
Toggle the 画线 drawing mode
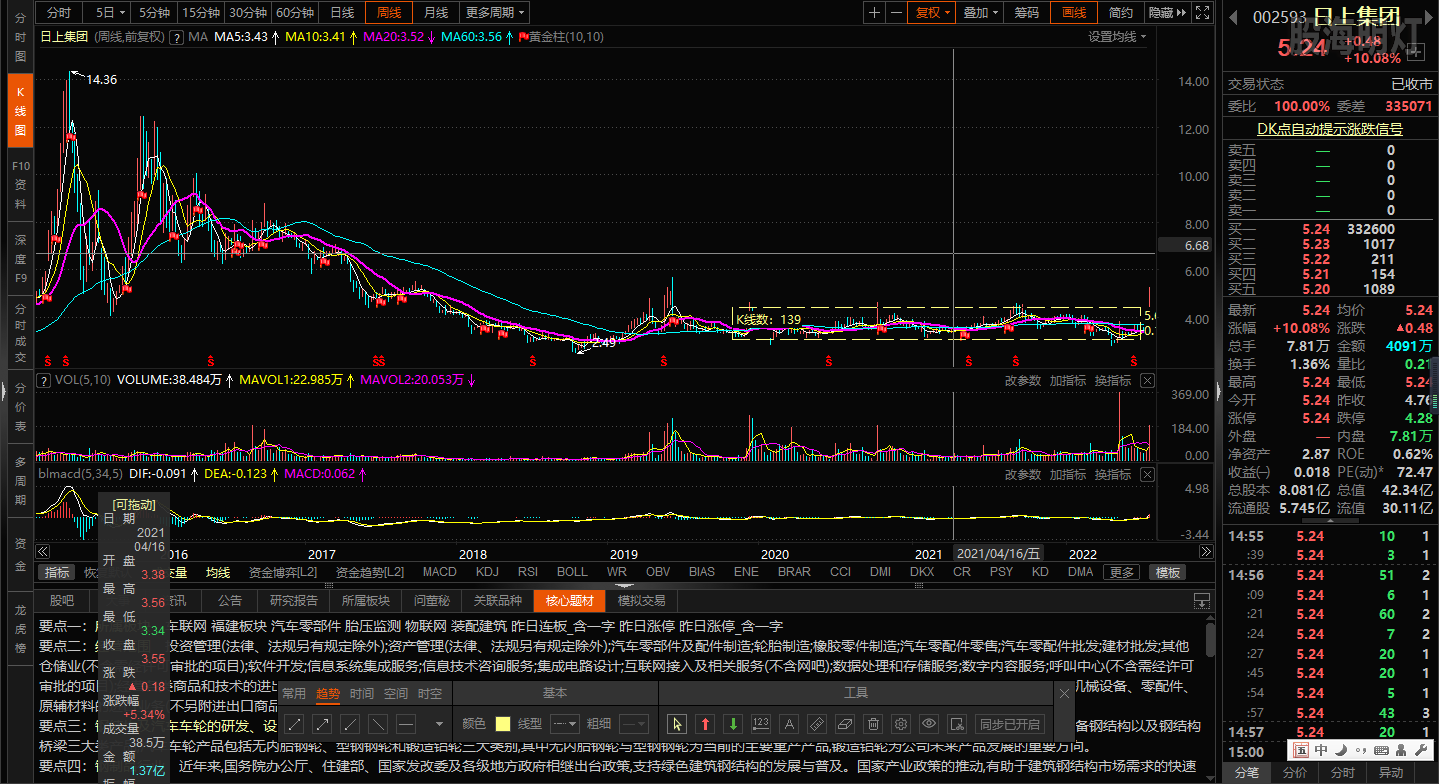pos(1074,12)
